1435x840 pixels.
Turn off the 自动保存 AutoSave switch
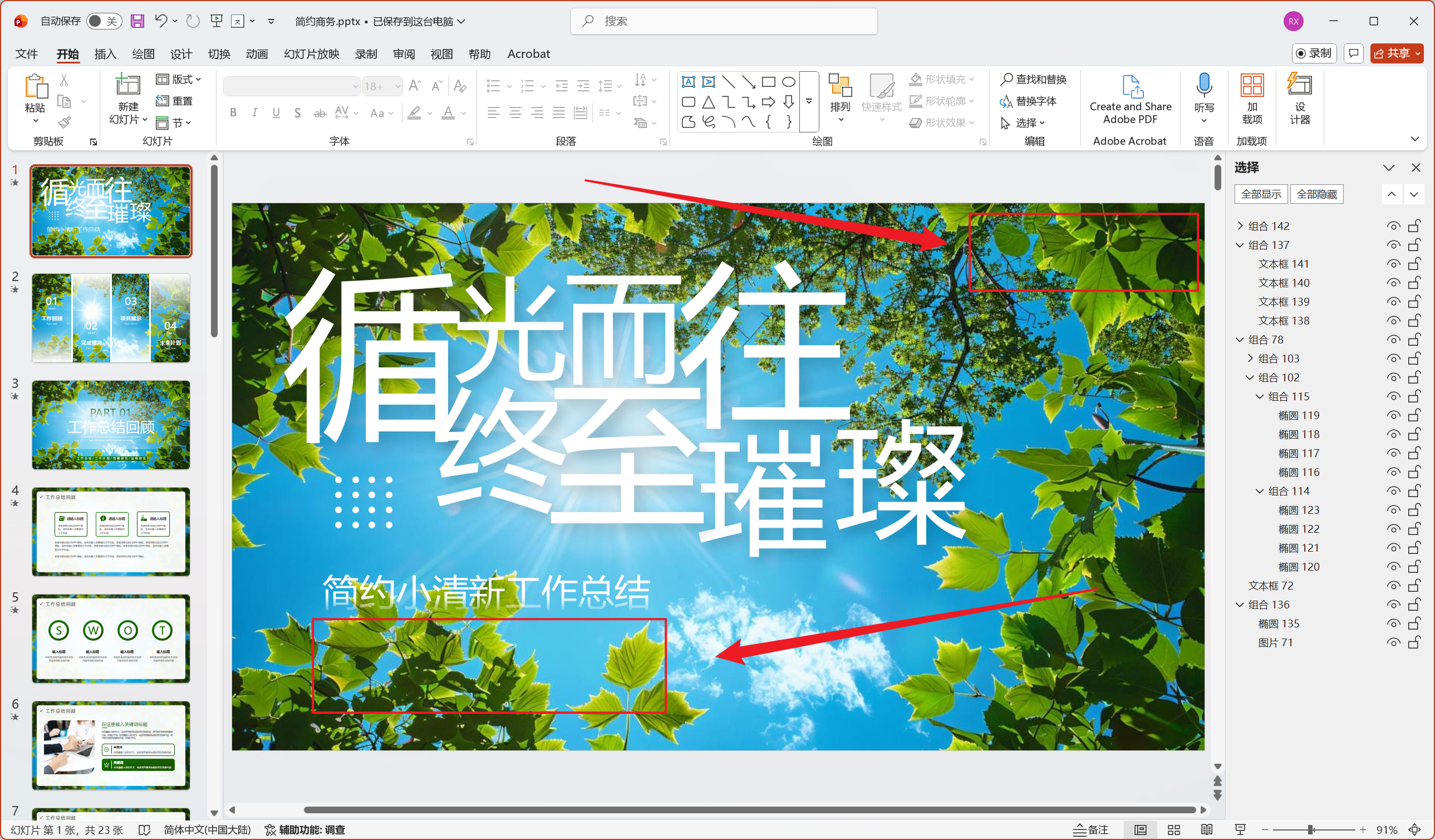(104, 21)
